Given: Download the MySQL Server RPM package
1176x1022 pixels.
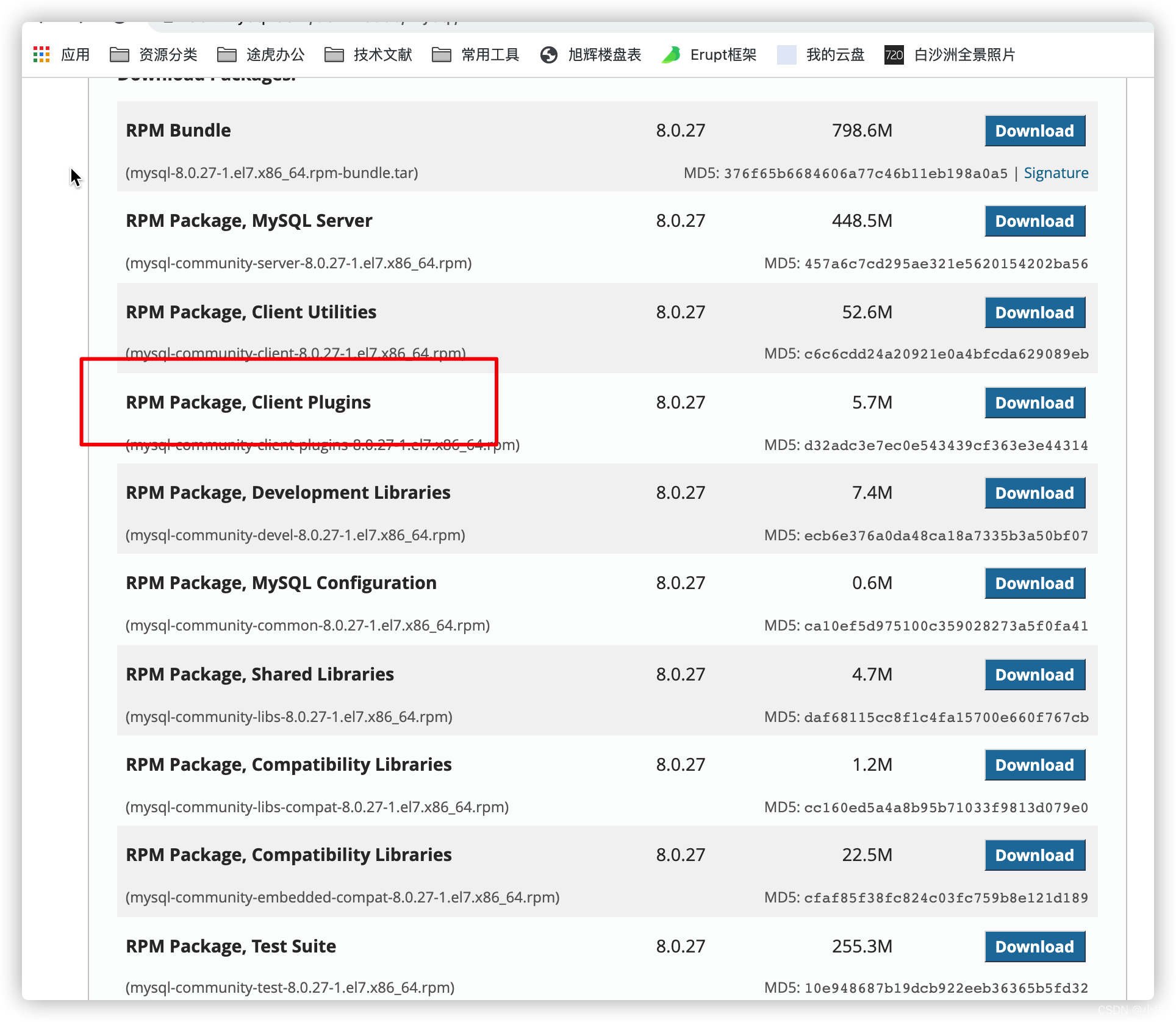Looking at the screenshot, I should coord(1034,221).
